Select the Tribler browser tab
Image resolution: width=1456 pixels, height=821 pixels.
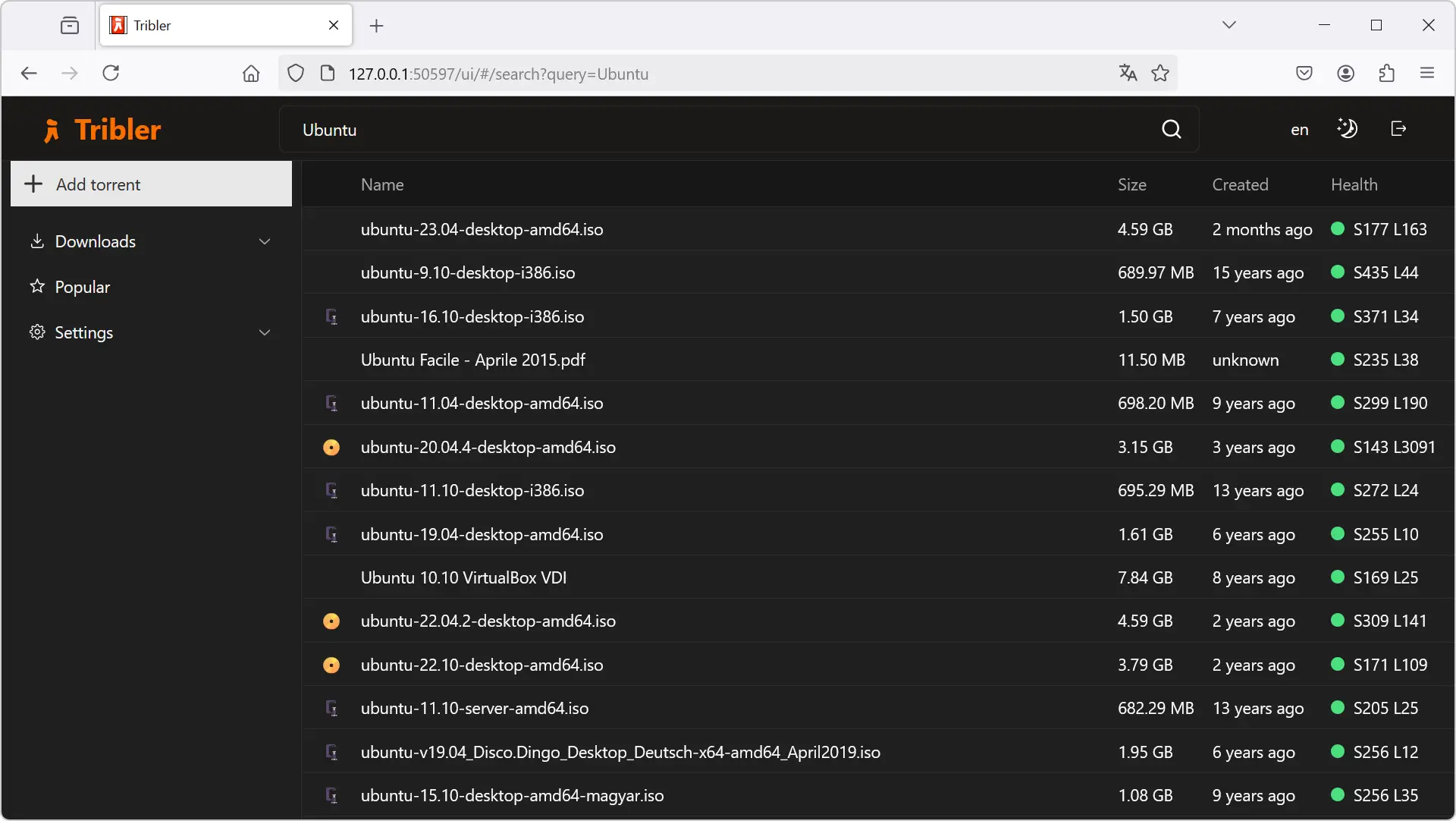click(x=226, y=25)
